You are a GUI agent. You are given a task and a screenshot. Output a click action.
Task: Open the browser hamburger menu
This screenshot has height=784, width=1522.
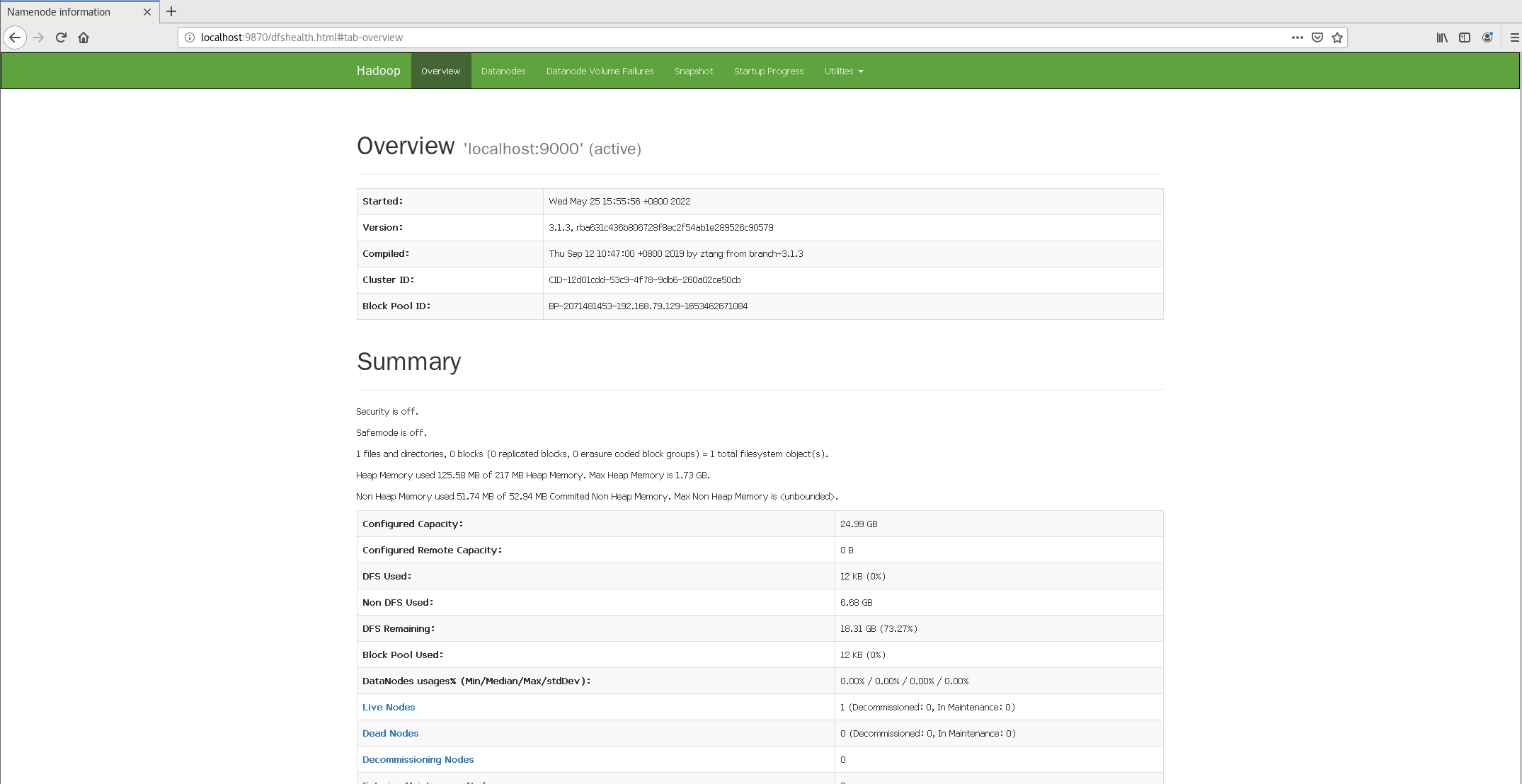pos(1514,38)
